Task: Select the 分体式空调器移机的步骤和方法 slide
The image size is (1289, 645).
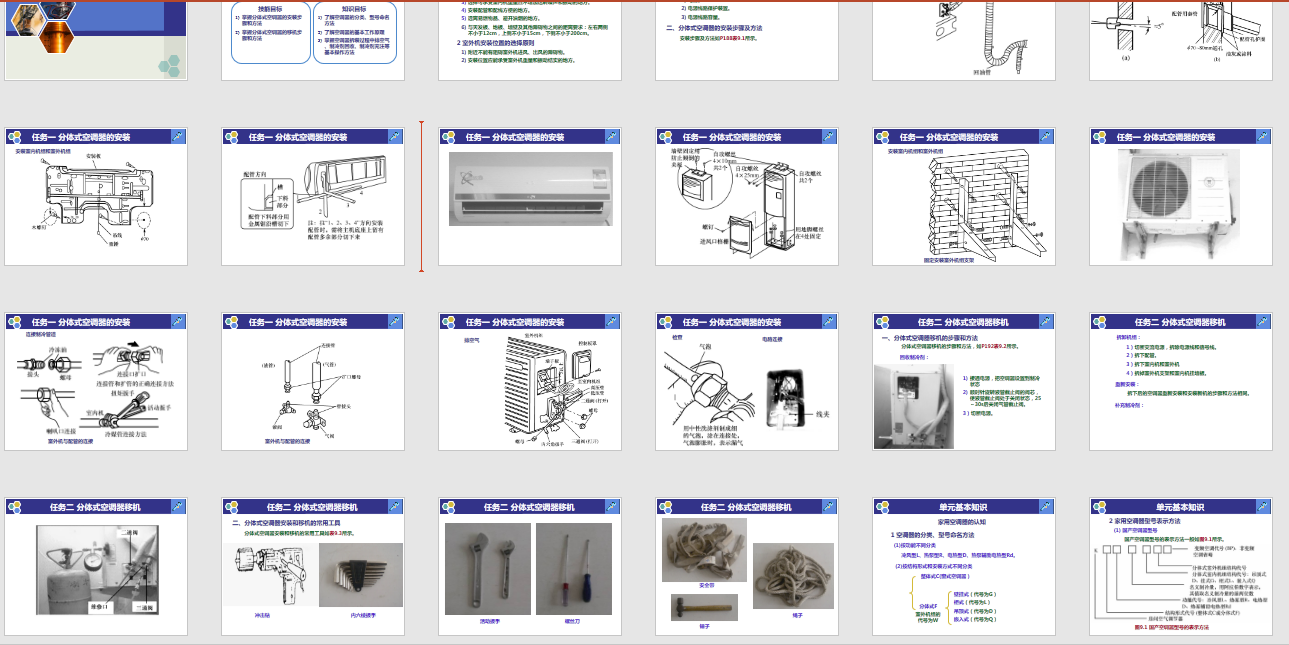Action: pyautogui.click(x=964, y=382)
